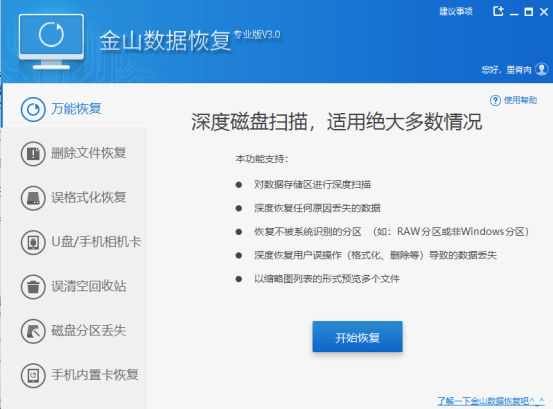553x409 pixels.
Task: Click the question mark help icon
Action: [495, 100]
